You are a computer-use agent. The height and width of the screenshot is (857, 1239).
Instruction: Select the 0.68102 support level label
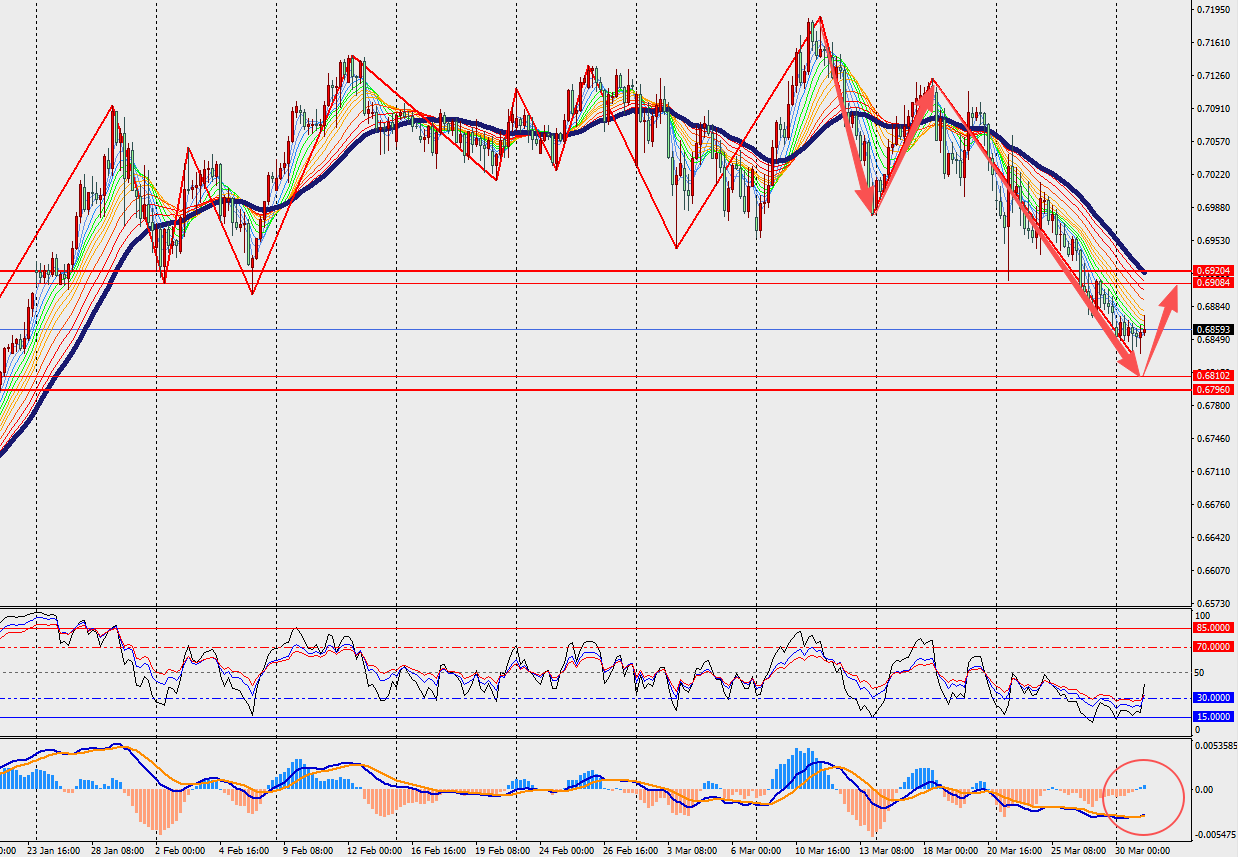(x=1213, y=376)
